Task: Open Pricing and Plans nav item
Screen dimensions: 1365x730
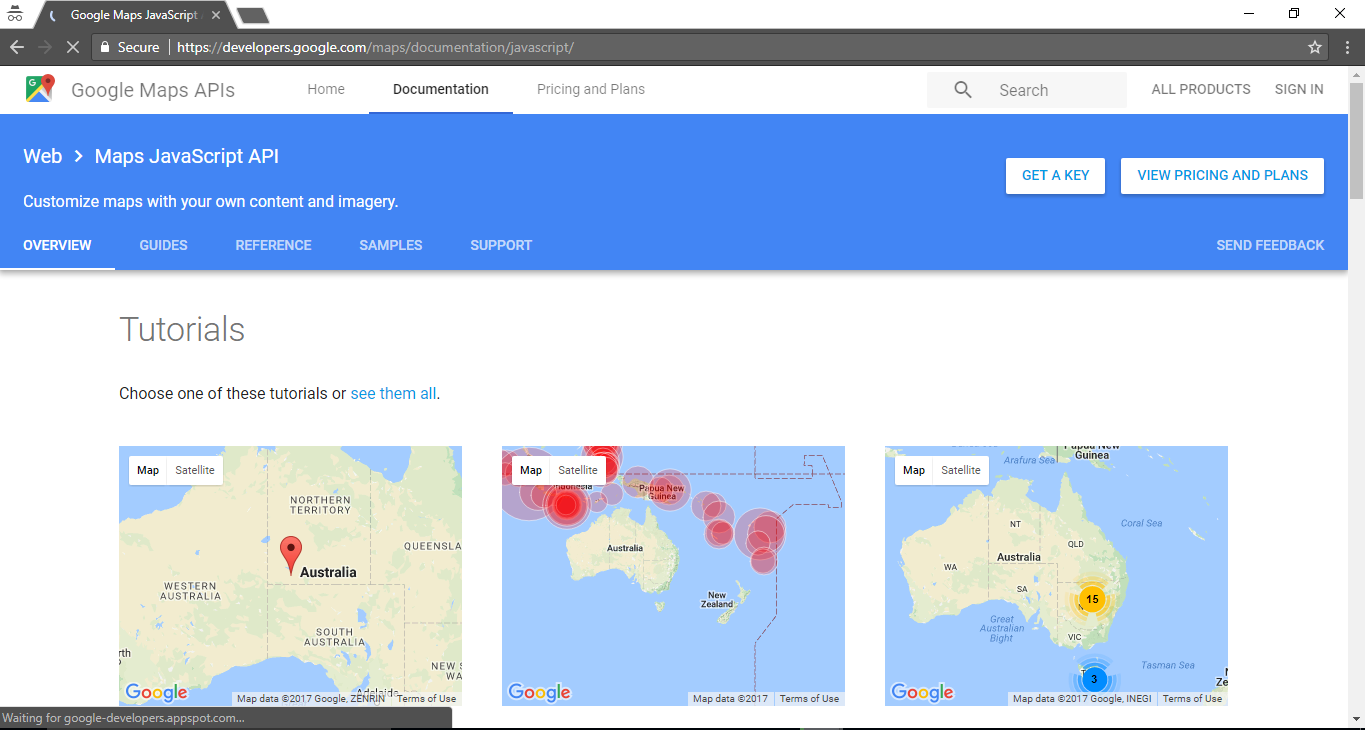Action: (591, 89)
